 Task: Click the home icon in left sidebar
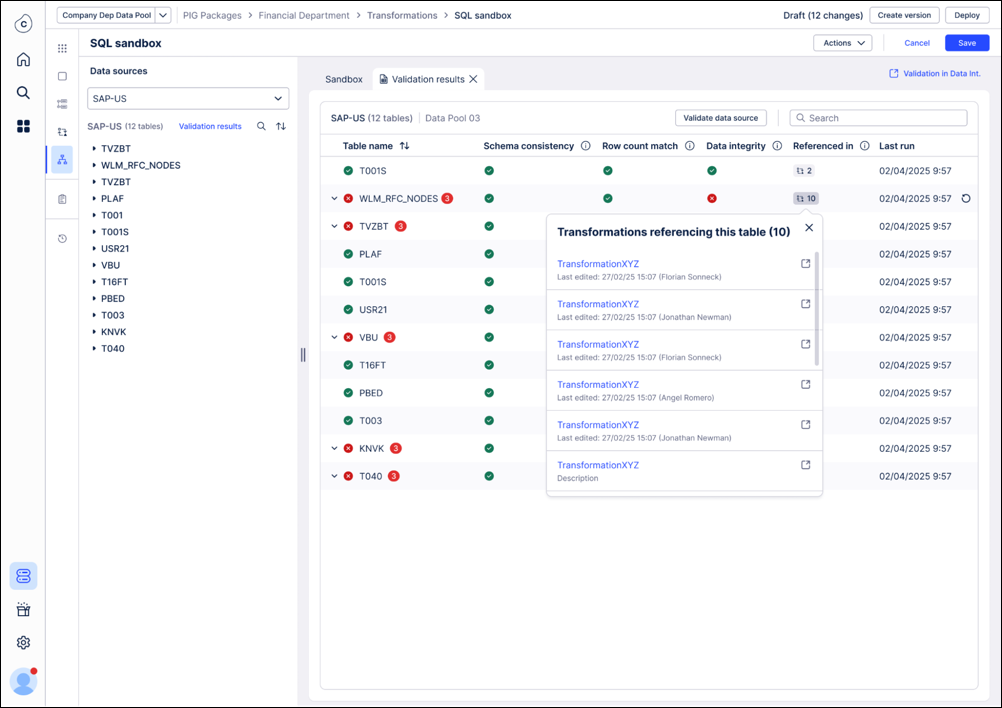click(x=23, y=60)
